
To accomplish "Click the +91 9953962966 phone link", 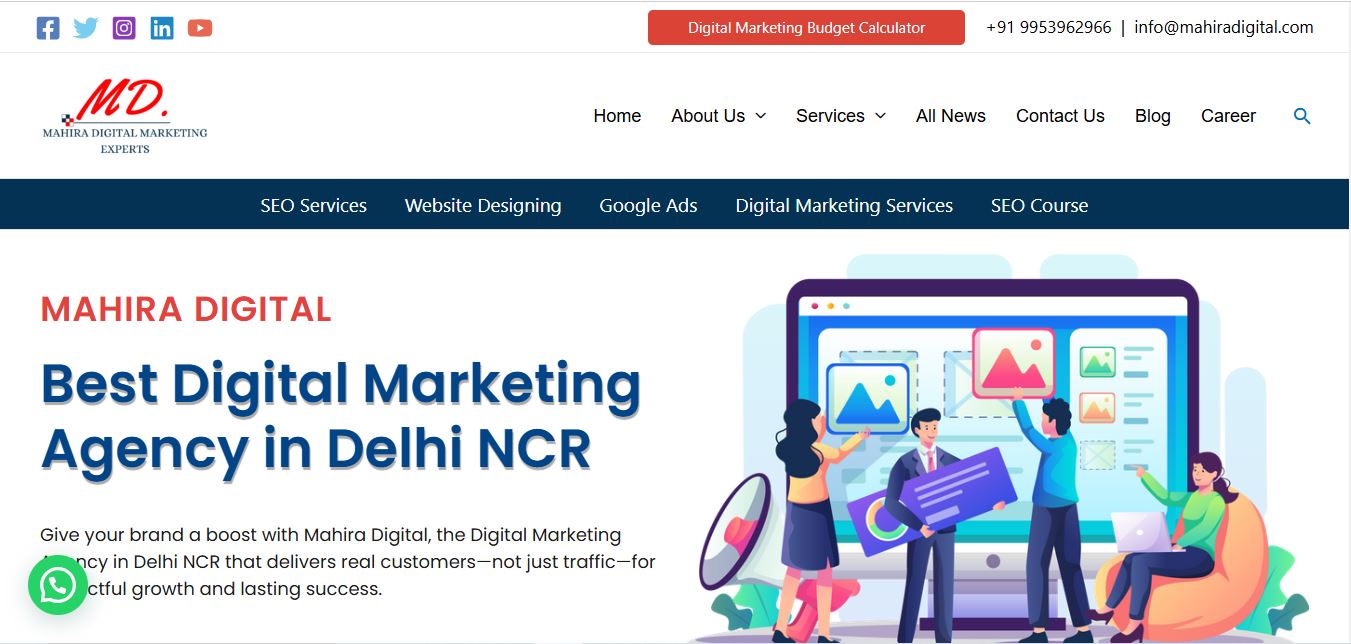I will pos(1049,28).
